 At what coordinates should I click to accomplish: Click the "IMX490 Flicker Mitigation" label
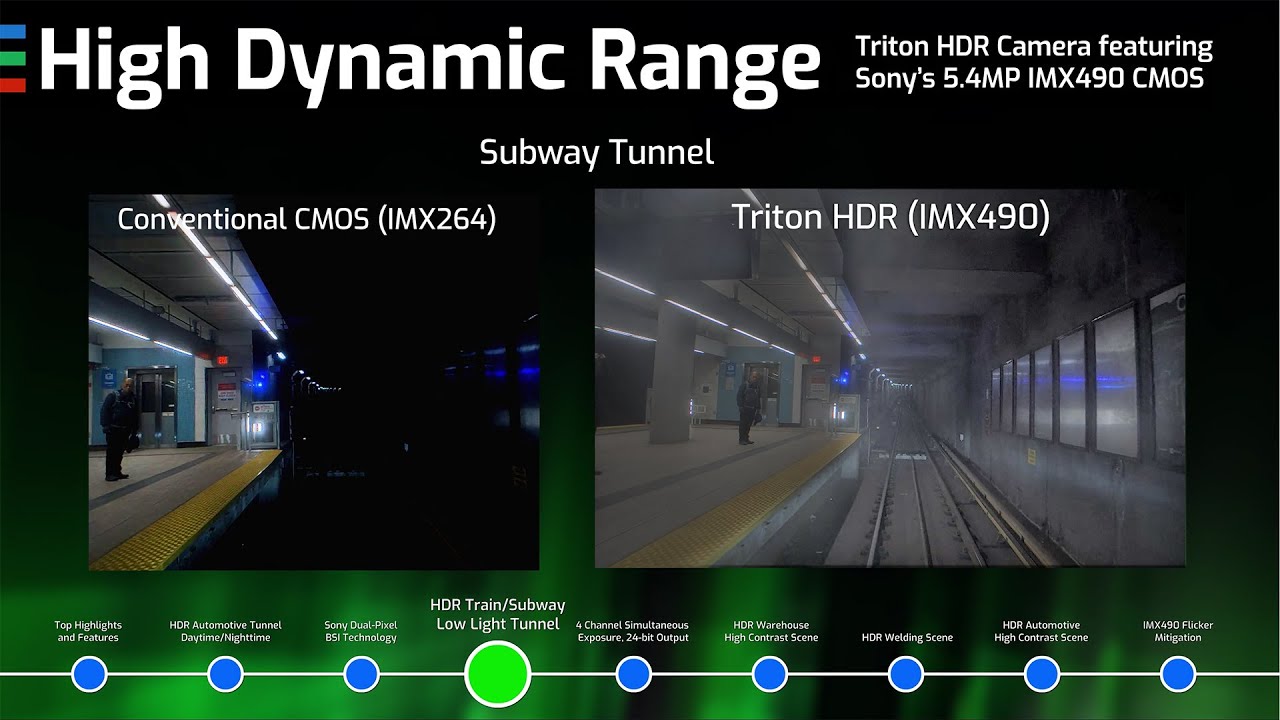coord(1178,631)
